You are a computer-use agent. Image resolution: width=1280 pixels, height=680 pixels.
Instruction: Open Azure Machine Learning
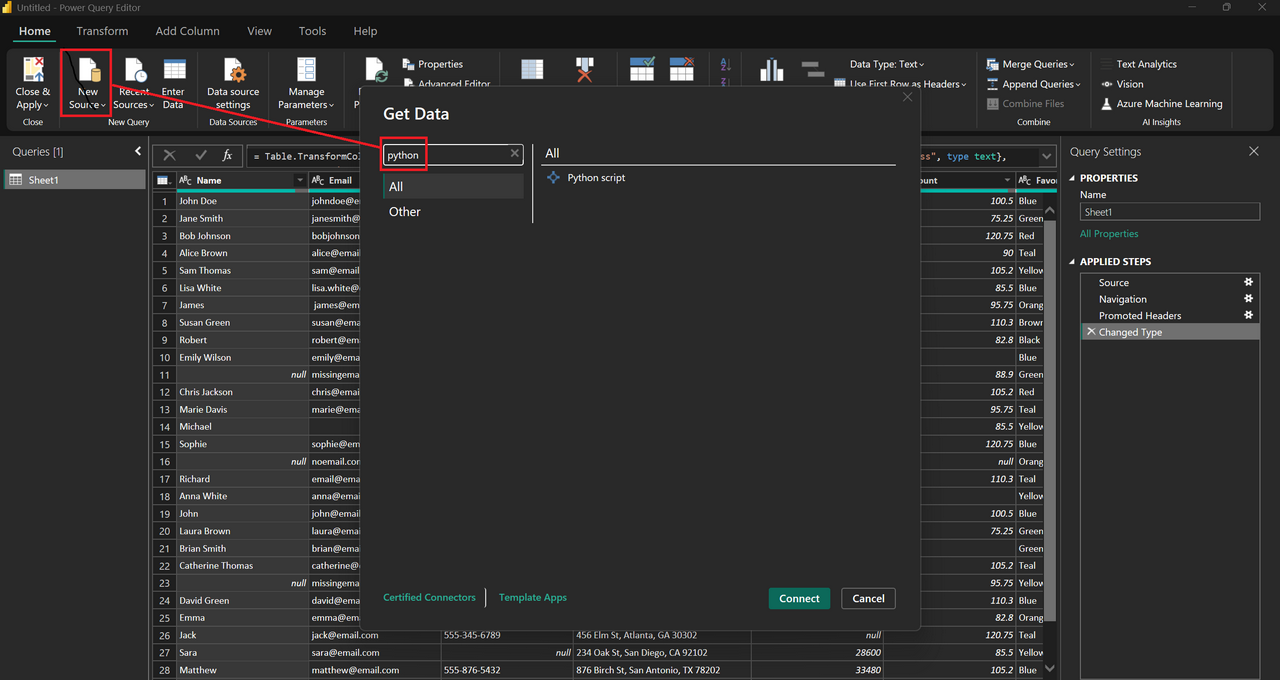click(x=1161, y=104)
